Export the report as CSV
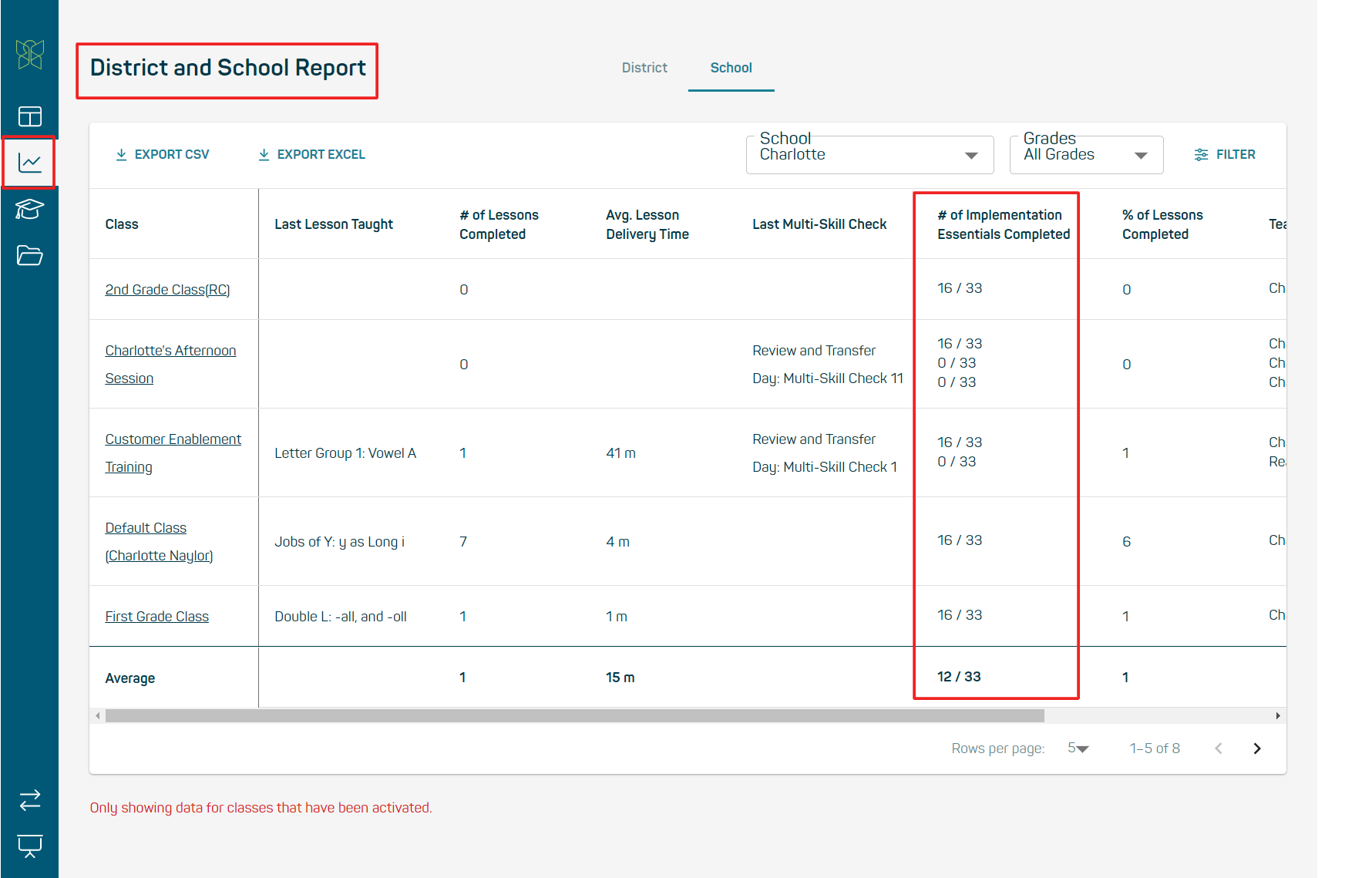Viewport: 1372px width, 878px height. (162, 154)
